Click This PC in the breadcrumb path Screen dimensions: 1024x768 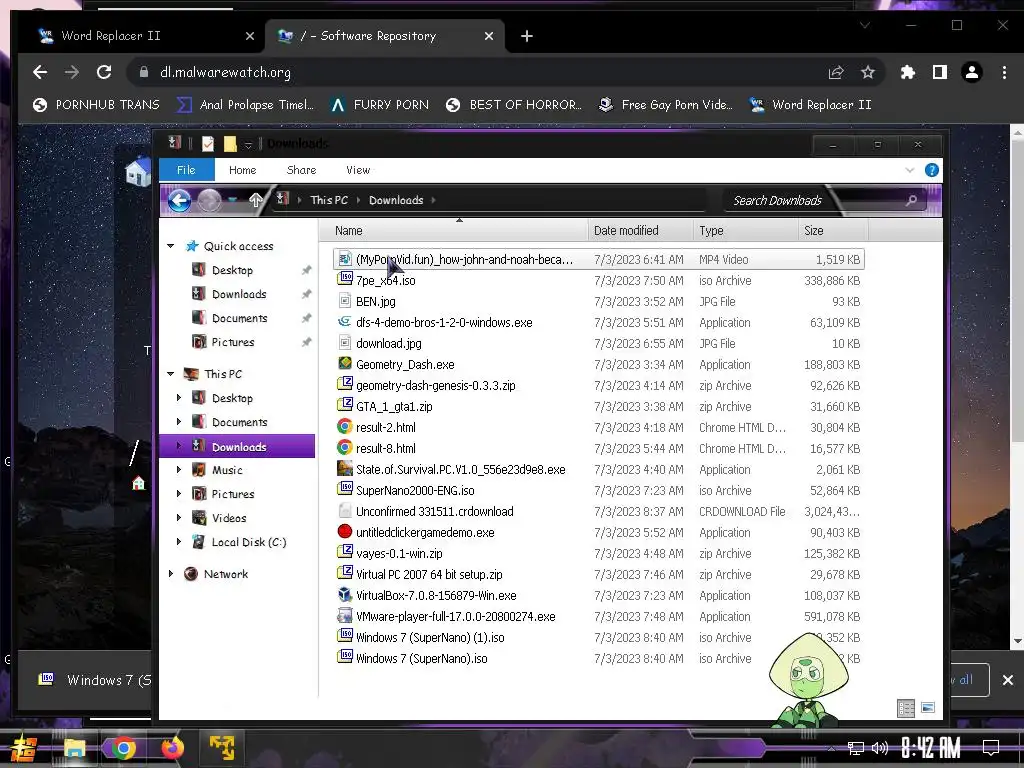point(328,200)
